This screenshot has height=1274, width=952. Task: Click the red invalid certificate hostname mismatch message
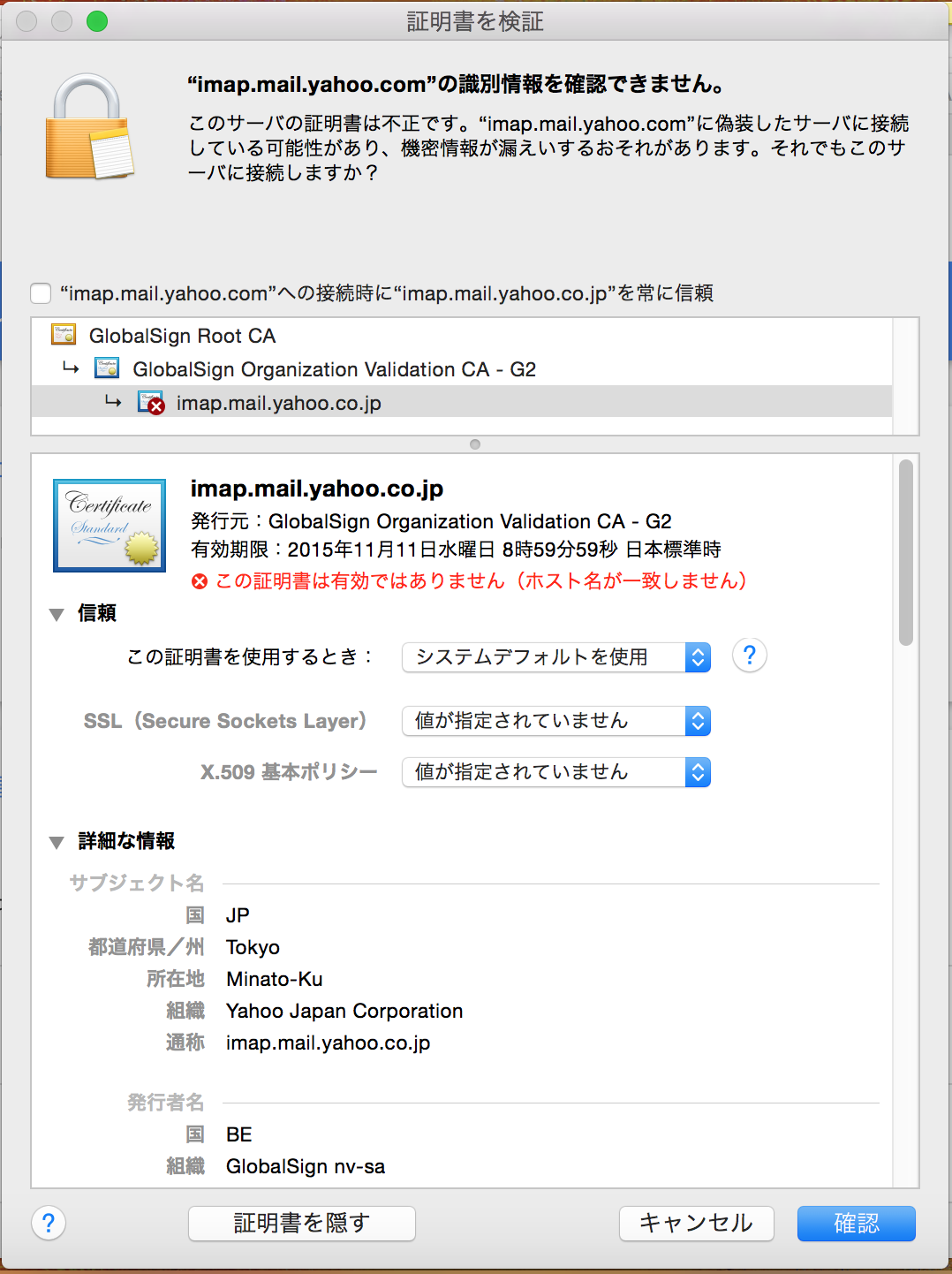pyautogui.click(x=481, y=580)
